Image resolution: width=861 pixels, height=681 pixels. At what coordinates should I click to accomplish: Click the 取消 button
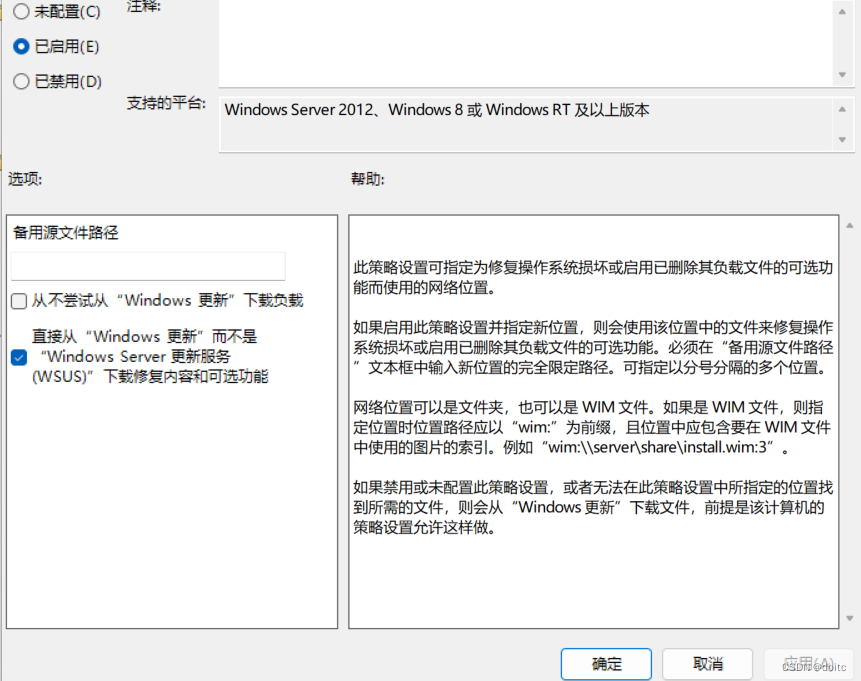(x=707, y=664)
